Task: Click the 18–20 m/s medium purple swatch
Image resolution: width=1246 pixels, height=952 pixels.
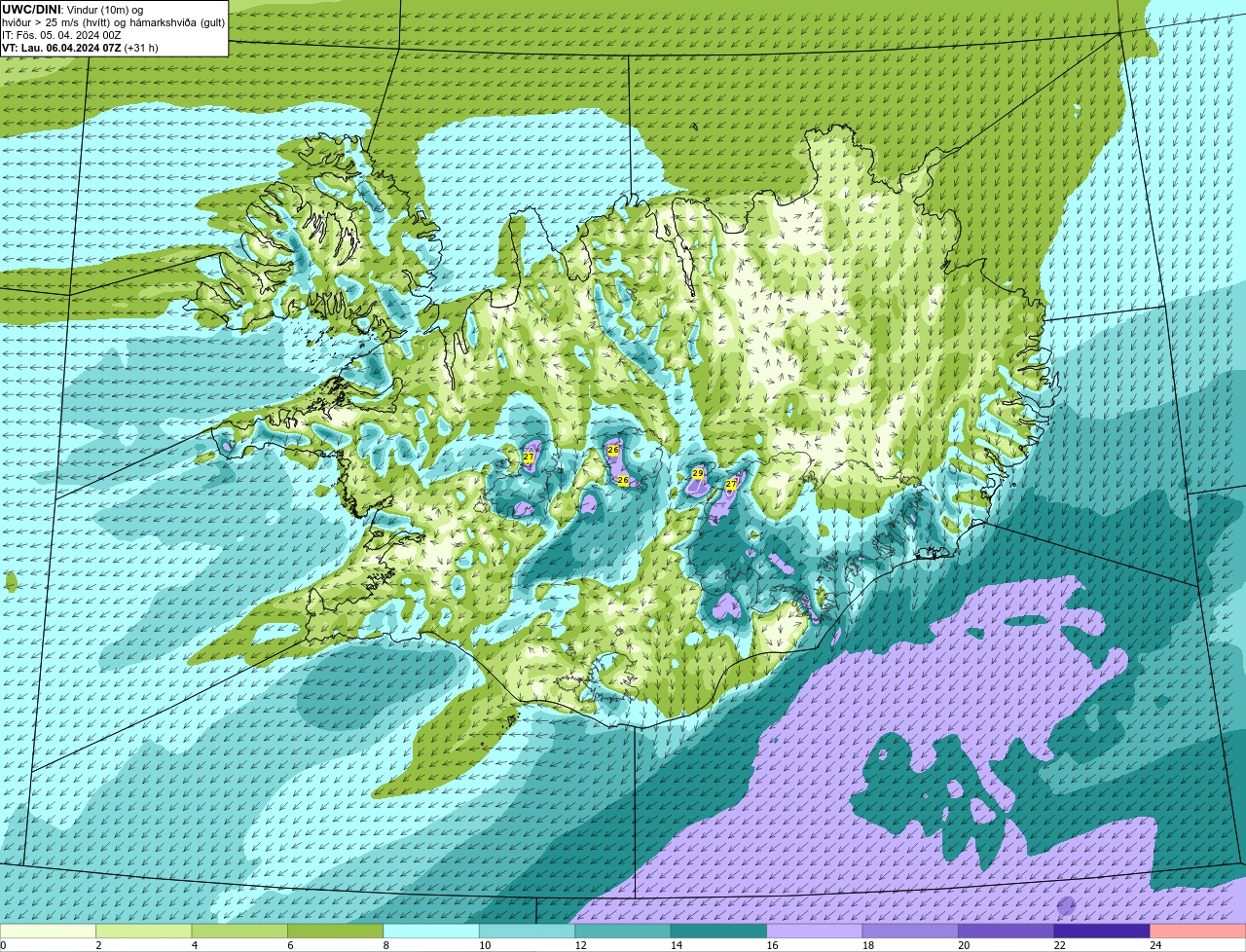Action: coord(910,931)
